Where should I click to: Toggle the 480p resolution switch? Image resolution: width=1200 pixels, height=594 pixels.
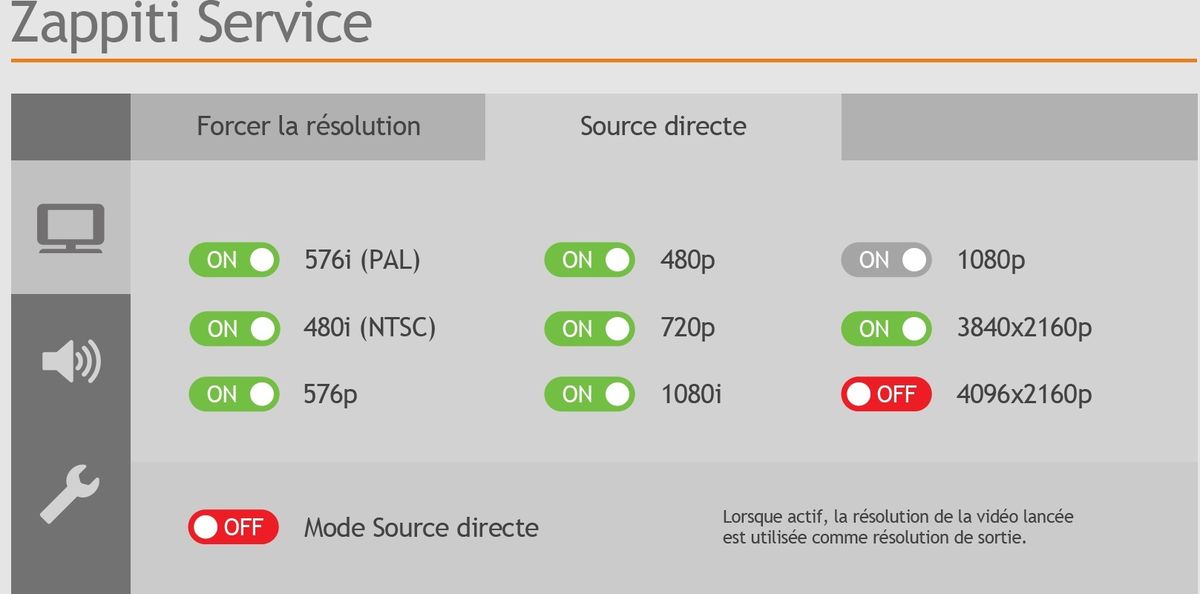[x=589, y=261]
